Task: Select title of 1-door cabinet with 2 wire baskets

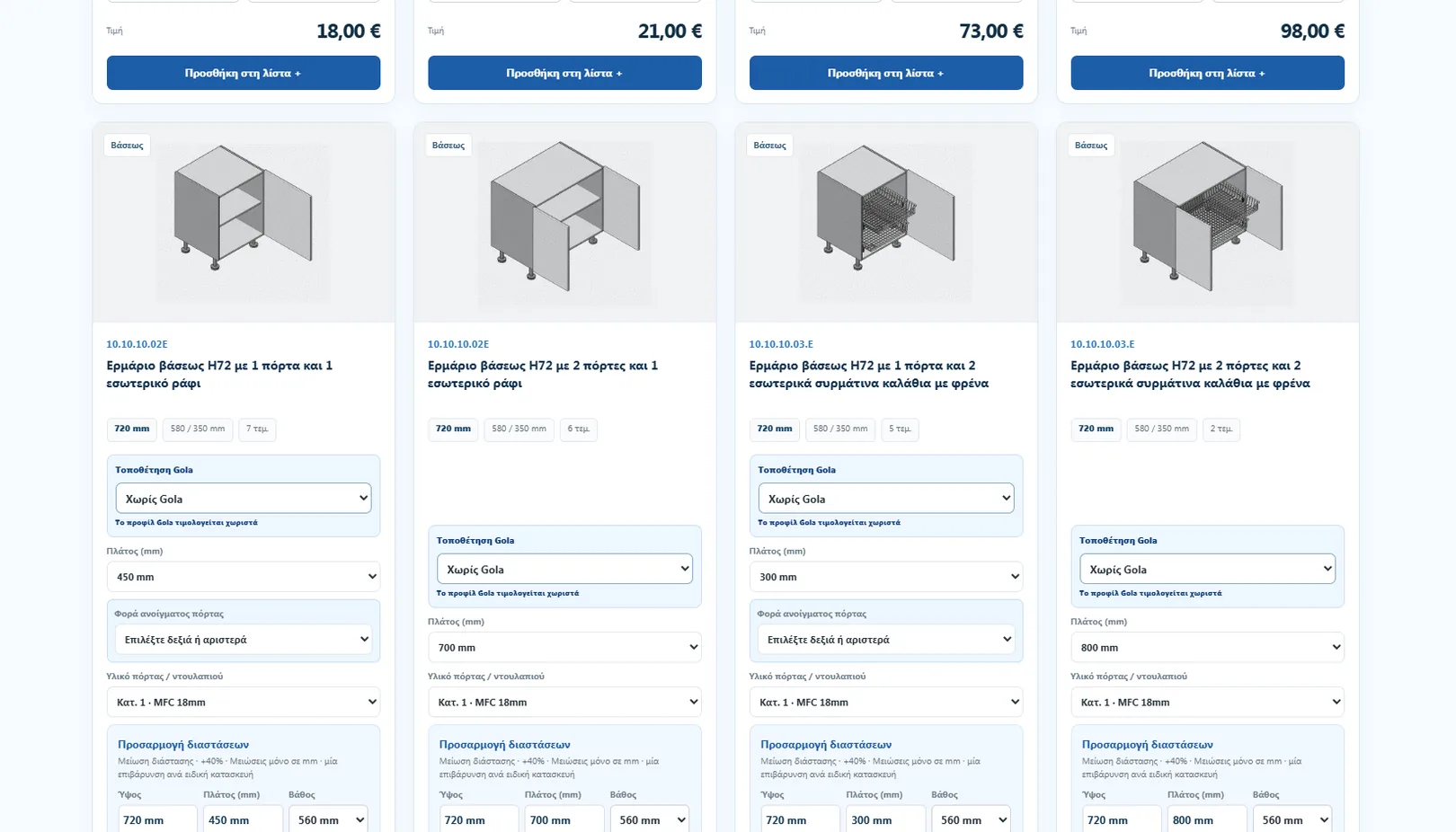Action: [x=869, y=374]
